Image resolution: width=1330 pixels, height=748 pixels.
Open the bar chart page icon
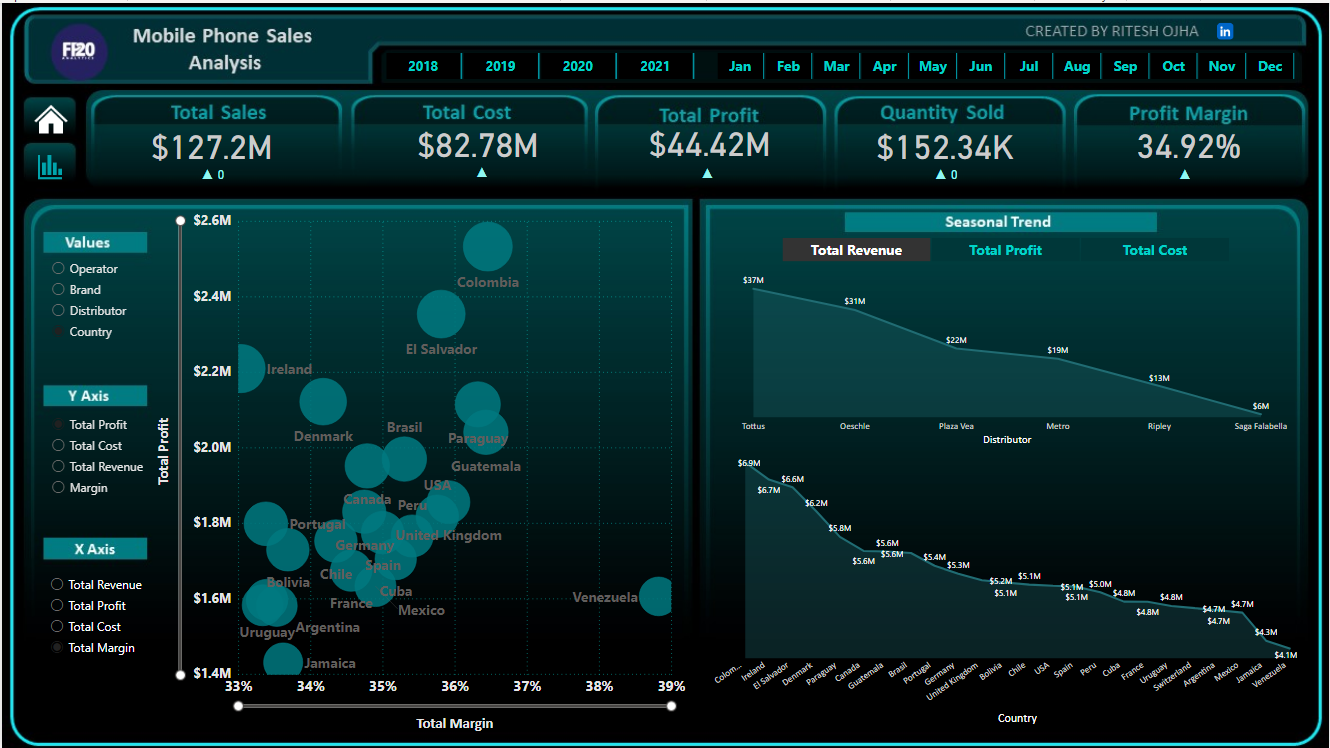tap(51, 165)
